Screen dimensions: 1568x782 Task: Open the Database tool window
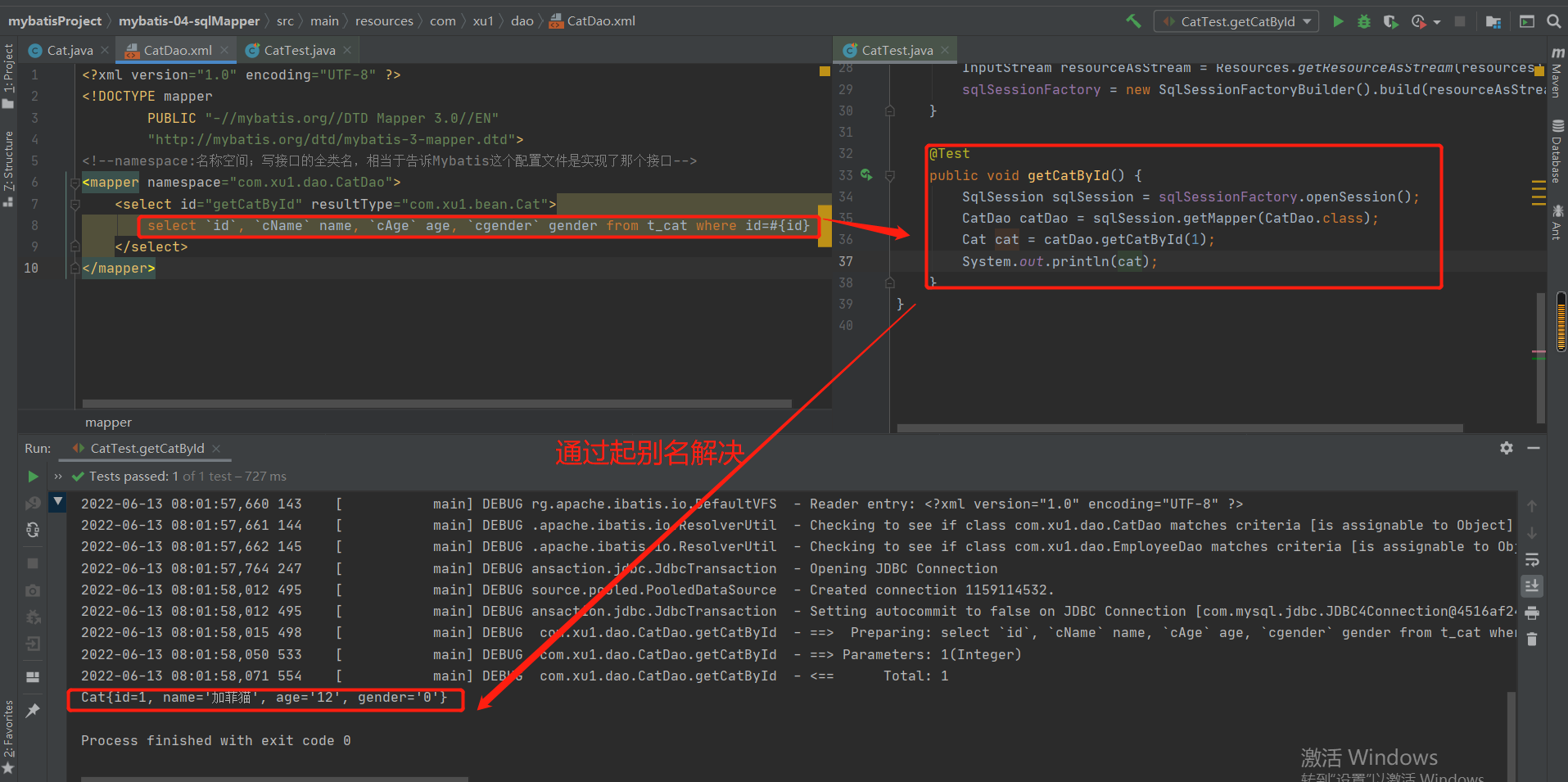coord(1557,151)
